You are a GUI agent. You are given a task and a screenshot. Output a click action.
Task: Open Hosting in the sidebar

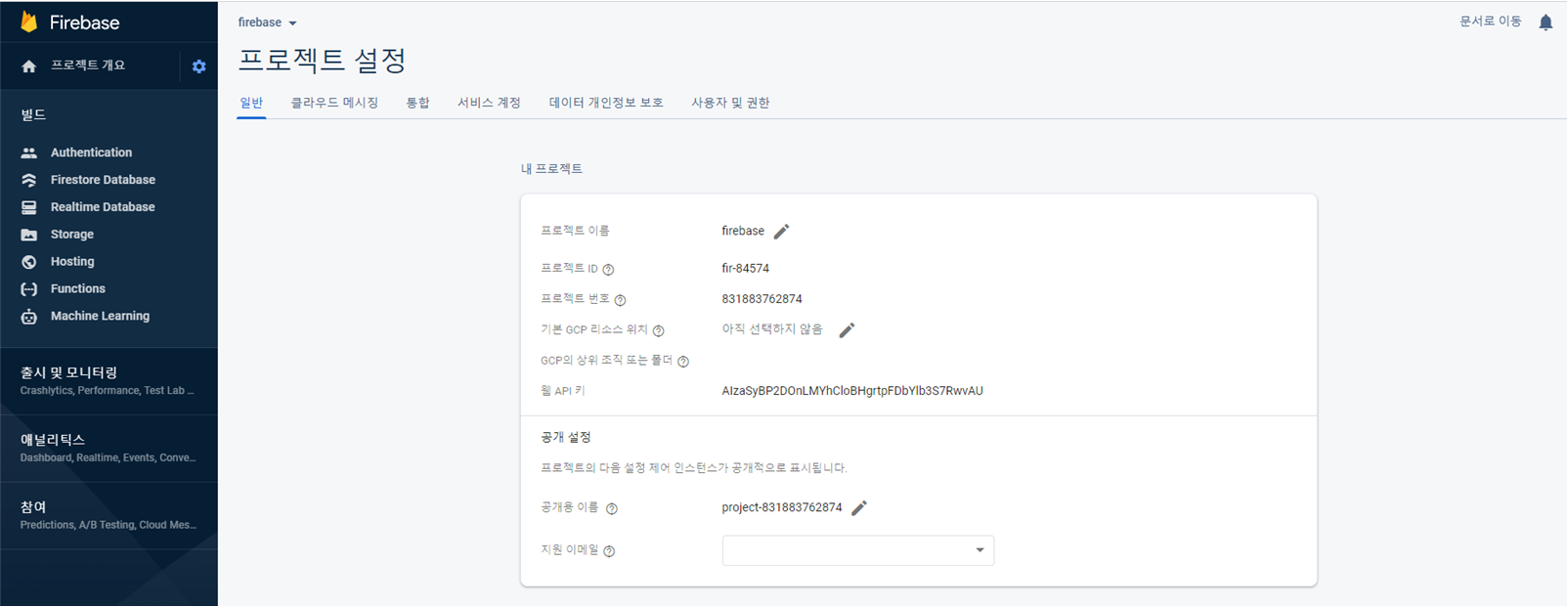click(x=72, y=262)
